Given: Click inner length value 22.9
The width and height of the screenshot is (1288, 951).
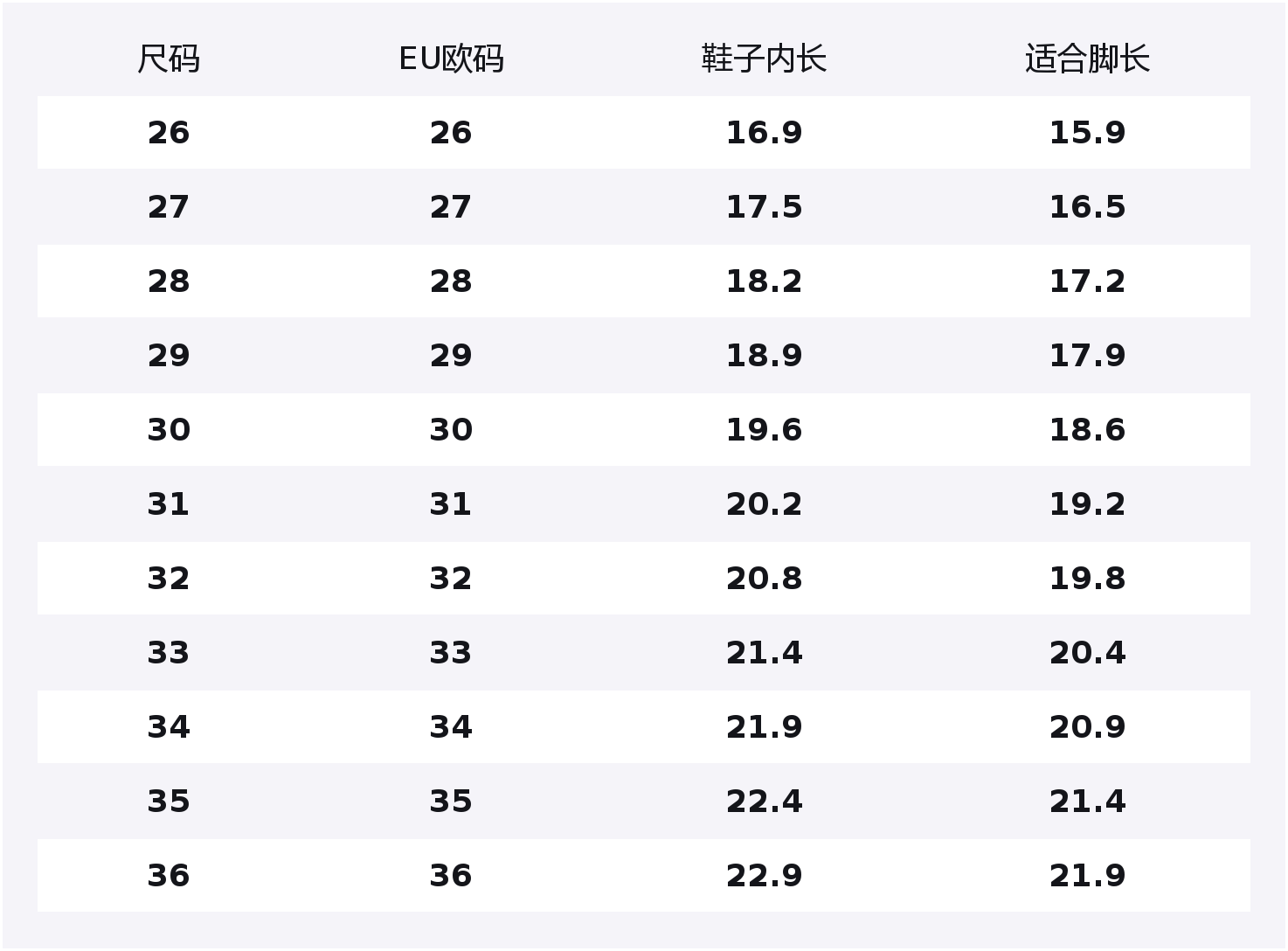Looking at the screenshot, I should coord(764,876).
